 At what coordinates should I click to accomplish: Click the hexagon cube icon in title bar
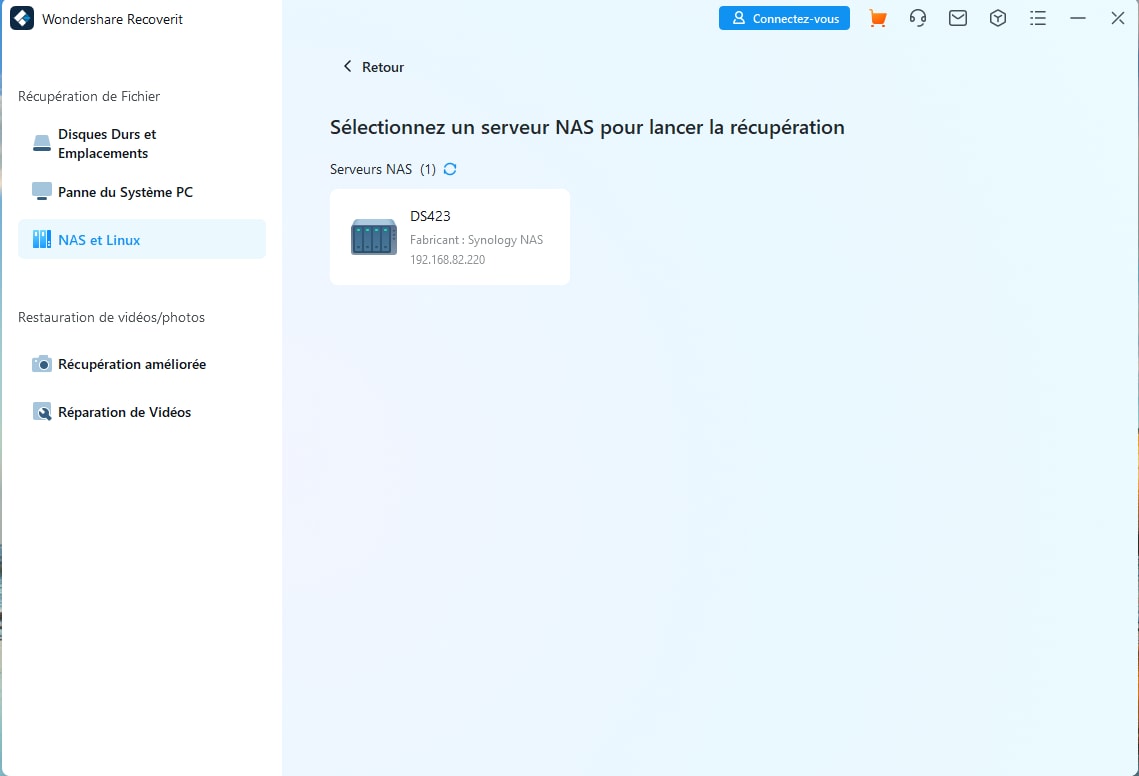997,18
